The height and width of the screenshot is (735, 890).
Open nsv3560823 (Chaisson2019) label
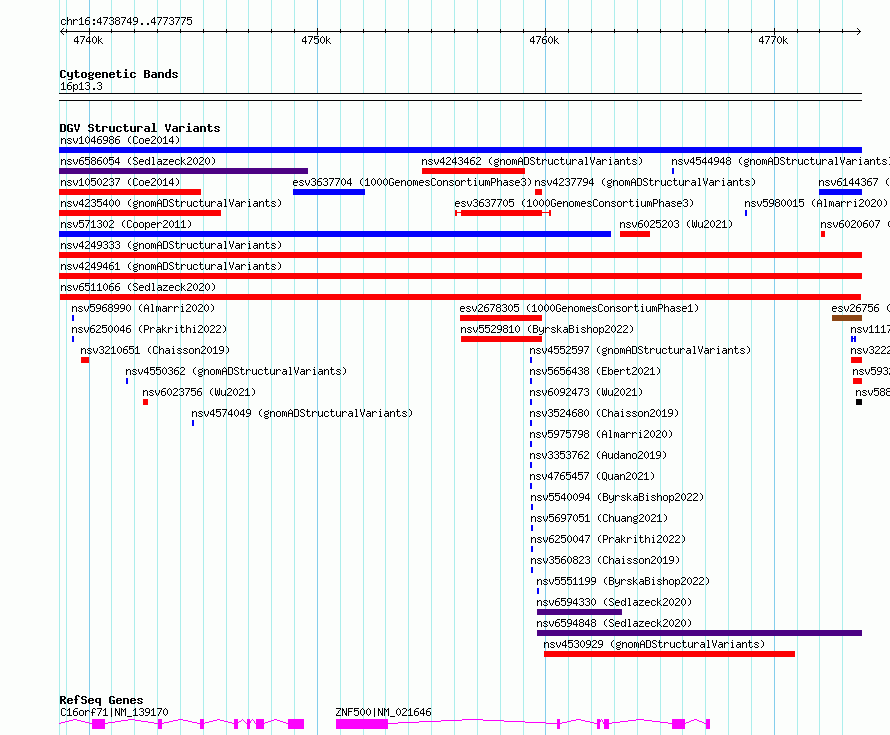coord(605,560)
